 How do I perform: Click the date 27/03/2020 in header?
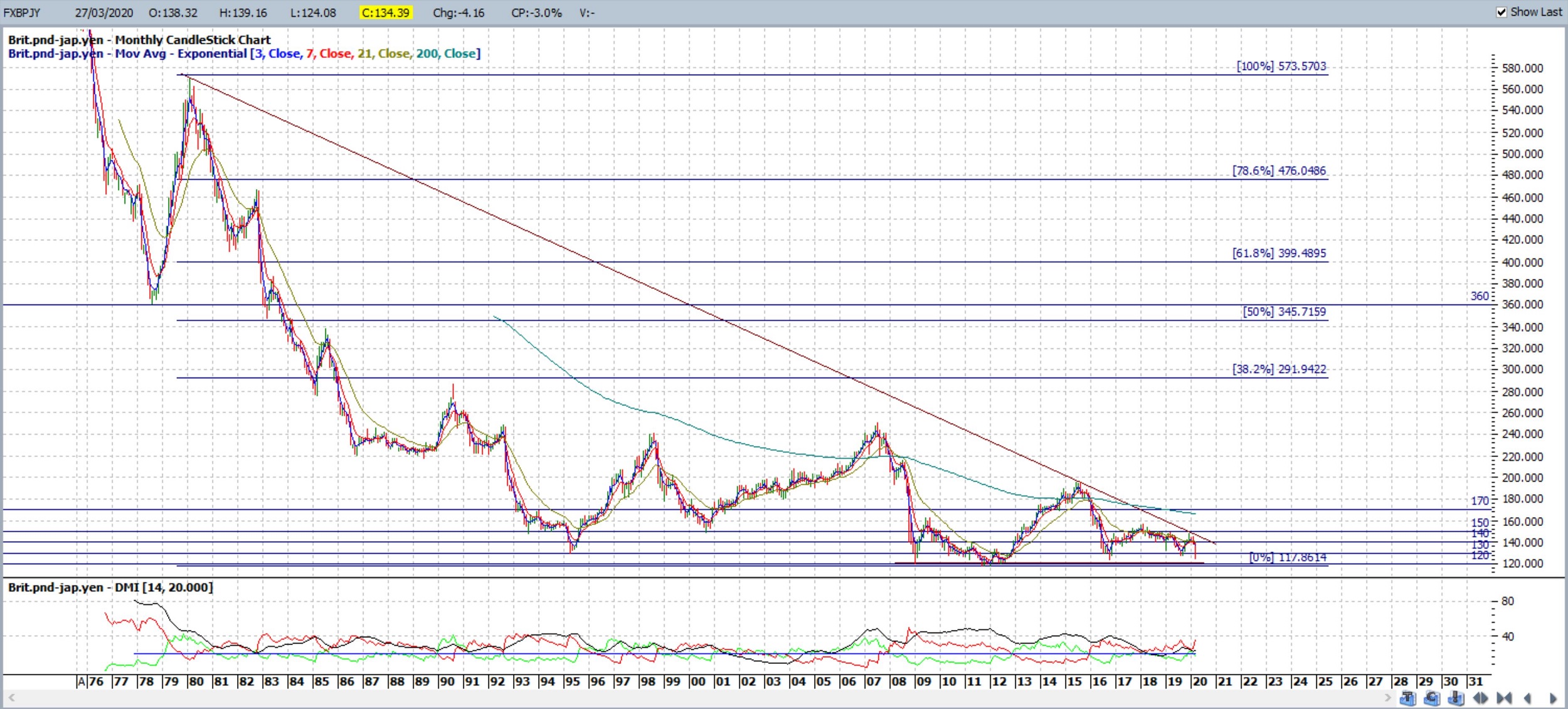104,13
